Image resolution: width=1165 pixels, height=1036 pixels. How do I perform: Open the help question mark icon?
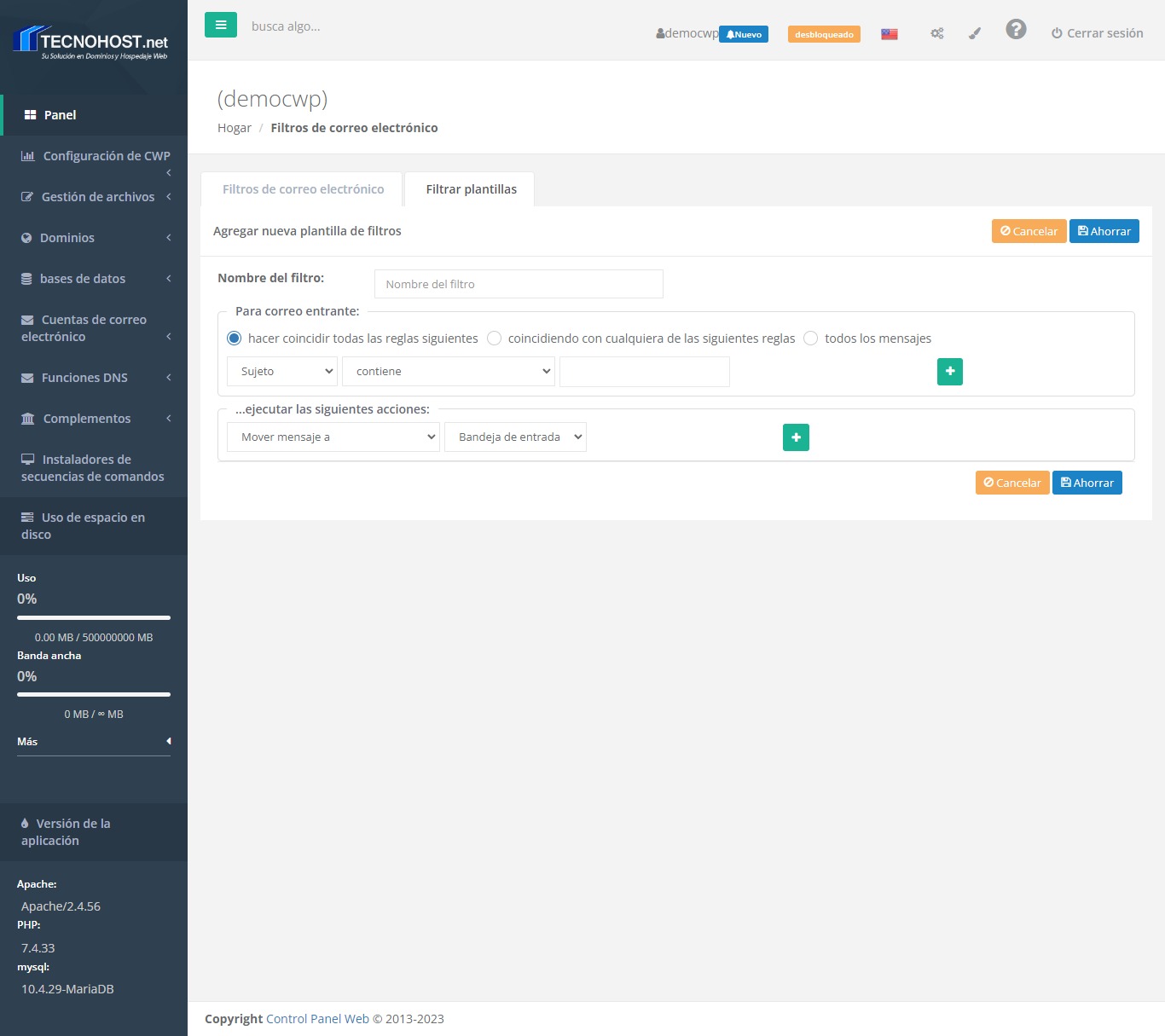(x=1015, y=30)
